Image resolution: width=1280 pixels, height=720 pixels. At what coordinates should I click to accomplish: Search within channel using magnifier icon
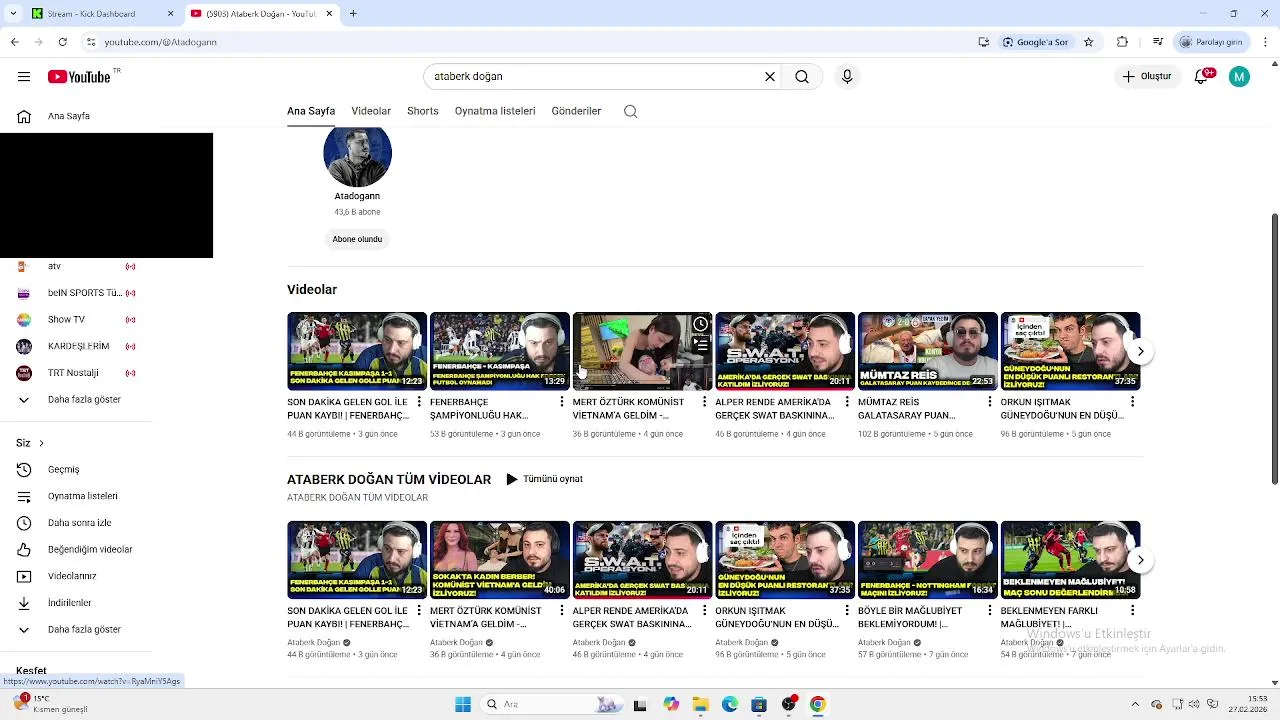(631, 111)
